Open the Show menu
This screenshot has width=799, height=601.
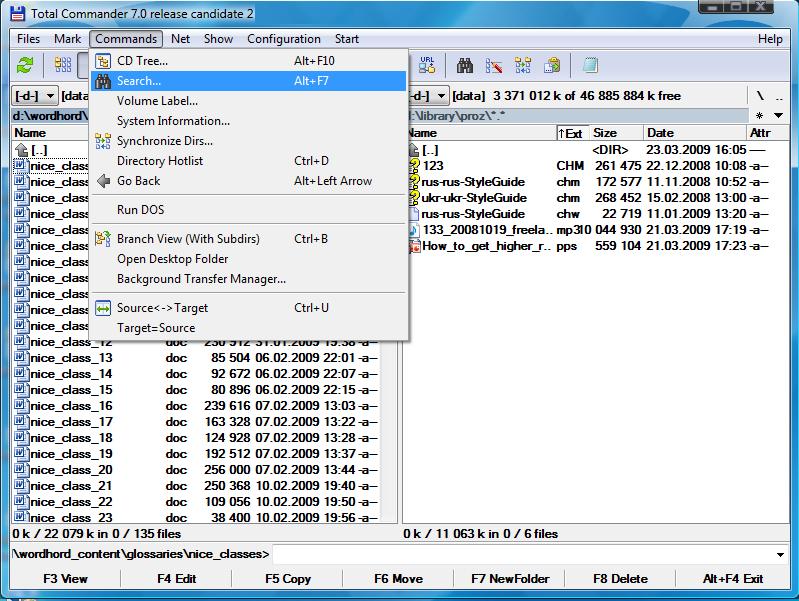click(x=218, y=39)
